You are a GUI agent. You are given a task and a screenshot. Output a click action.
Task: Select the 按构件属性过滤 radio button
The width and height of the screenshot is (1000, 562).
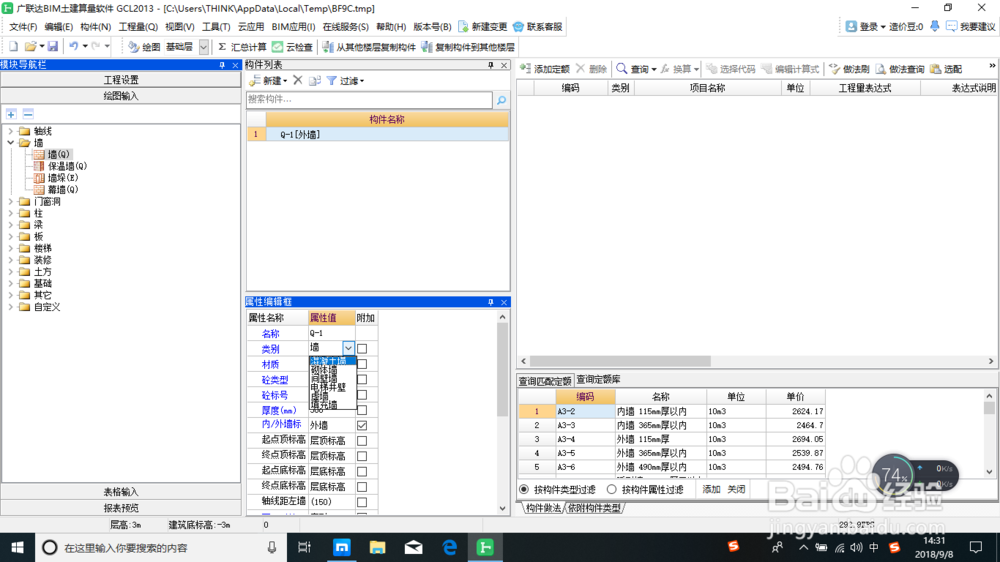[x=612, y=489]
